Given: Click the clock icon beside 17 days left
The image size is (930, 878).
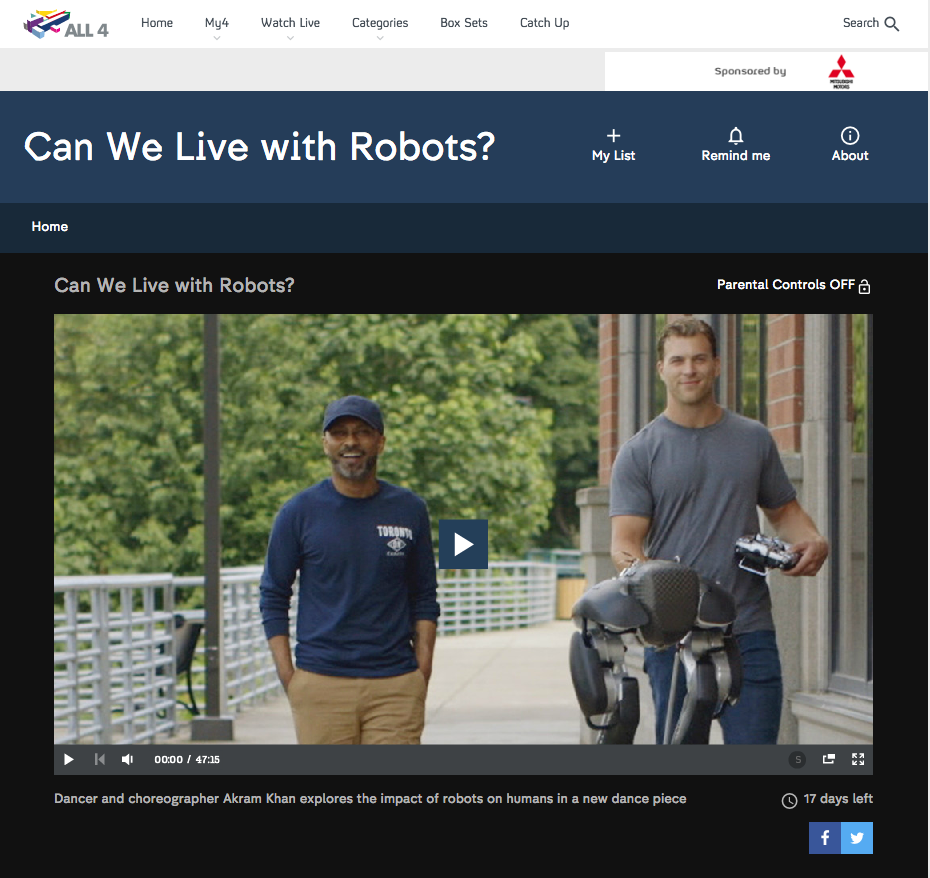Looking at the screenshot, I should click(x=789, y=800).
